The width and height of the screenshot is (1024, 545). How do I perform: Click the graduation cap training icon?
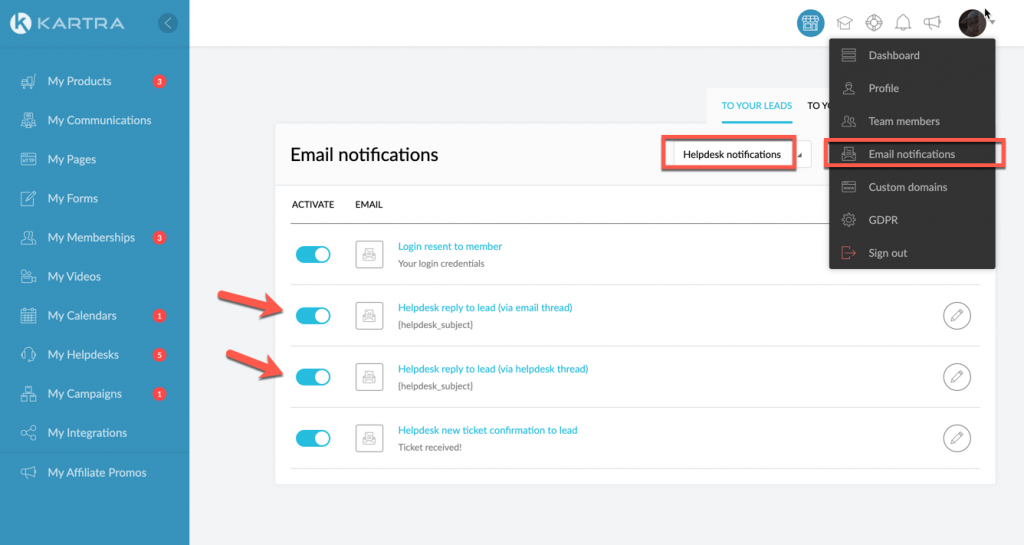click(844, 23)
